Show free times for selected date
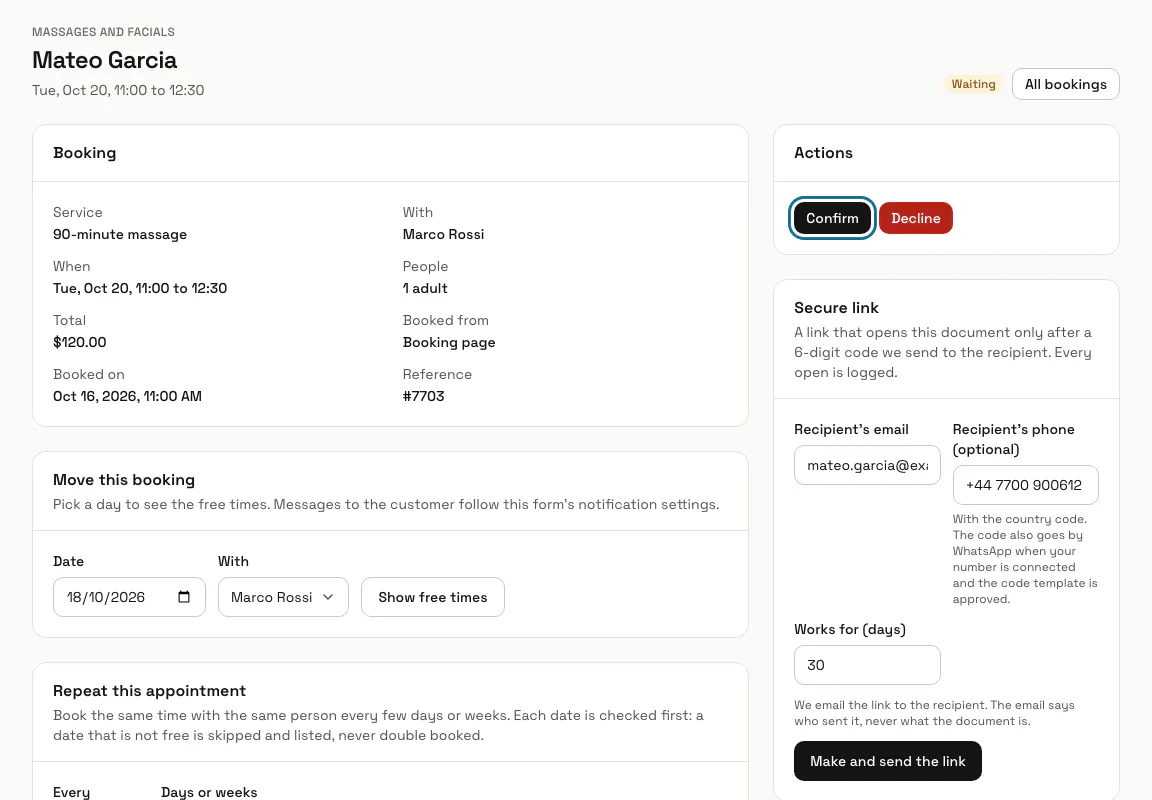1152x800 pixels. (x=433, y=597)
